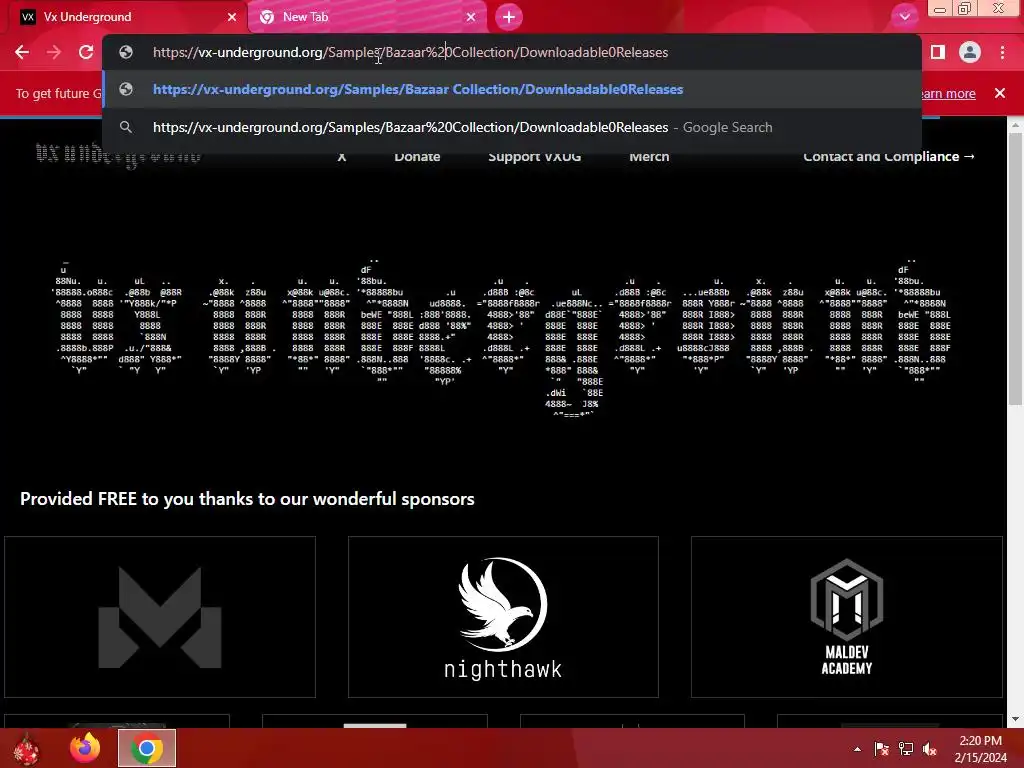Click the scrollbar down arrow
This screenshot has height=768, width=1024.
point(1015,719)
